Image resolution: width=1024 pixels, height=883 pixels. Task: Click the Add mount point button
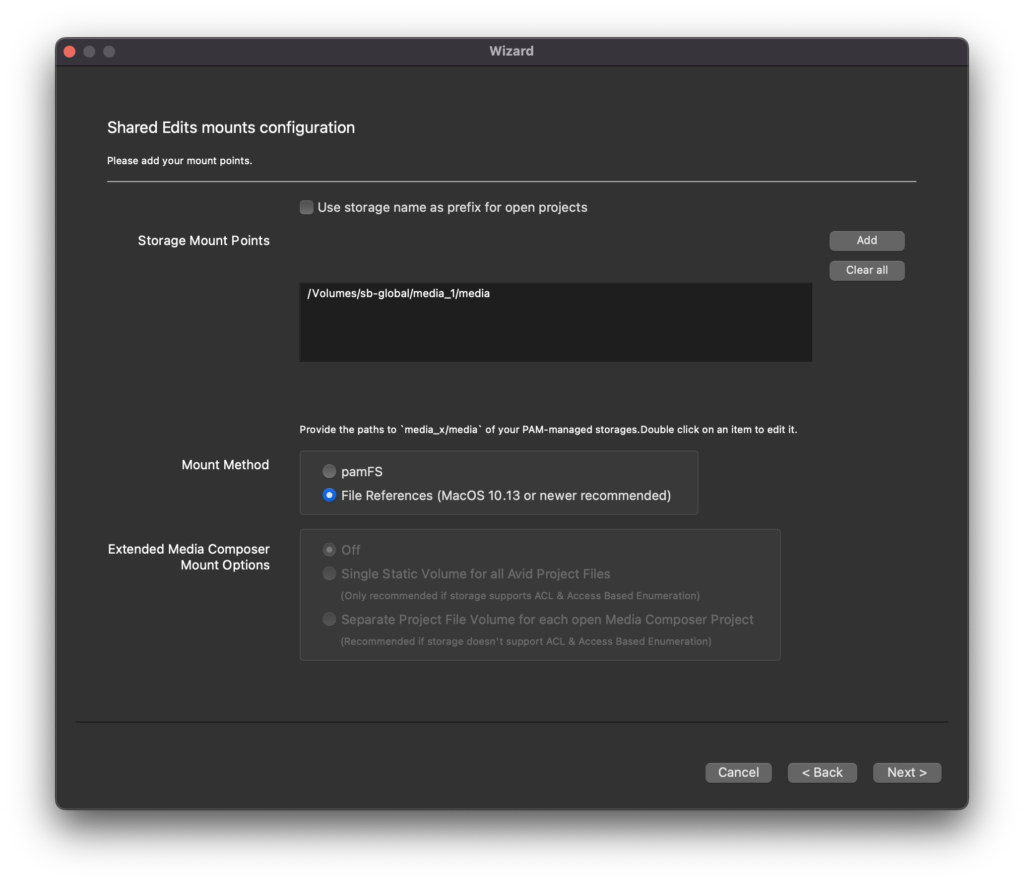(866, 240)
